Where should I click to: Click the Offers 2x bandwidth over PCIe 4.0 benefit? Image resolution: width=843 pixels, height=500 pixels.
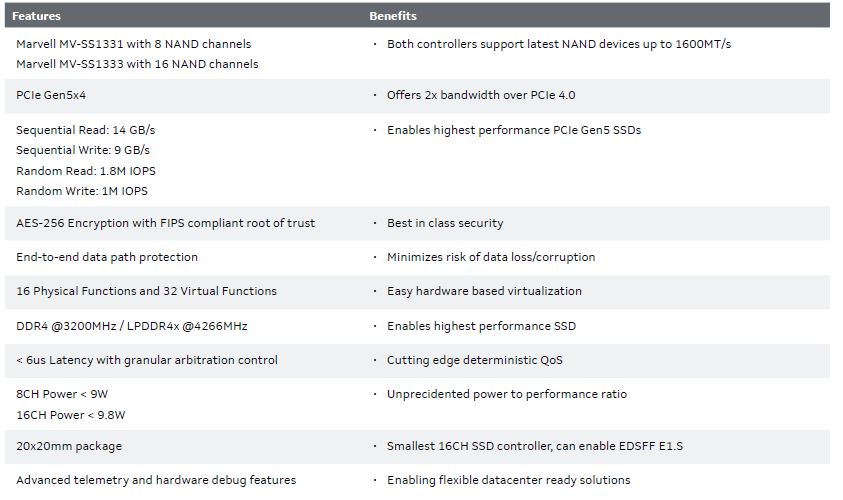481,96
